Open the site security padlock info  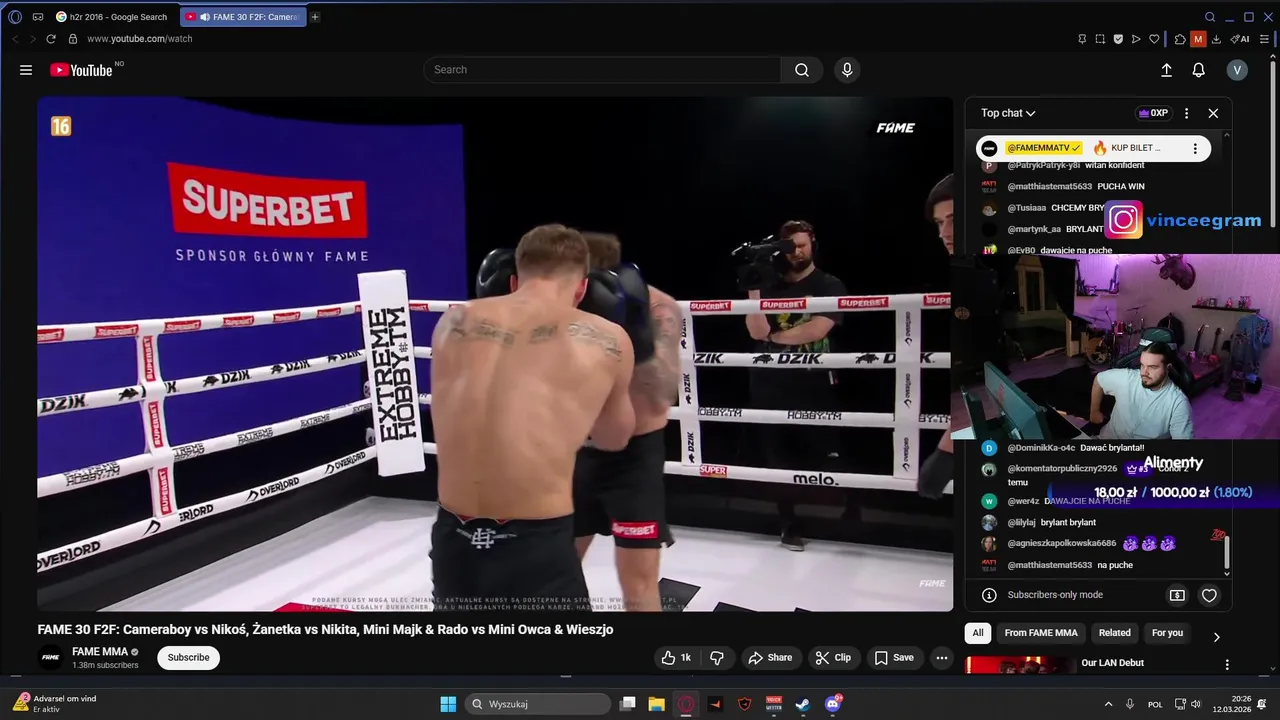coord(72,39)
